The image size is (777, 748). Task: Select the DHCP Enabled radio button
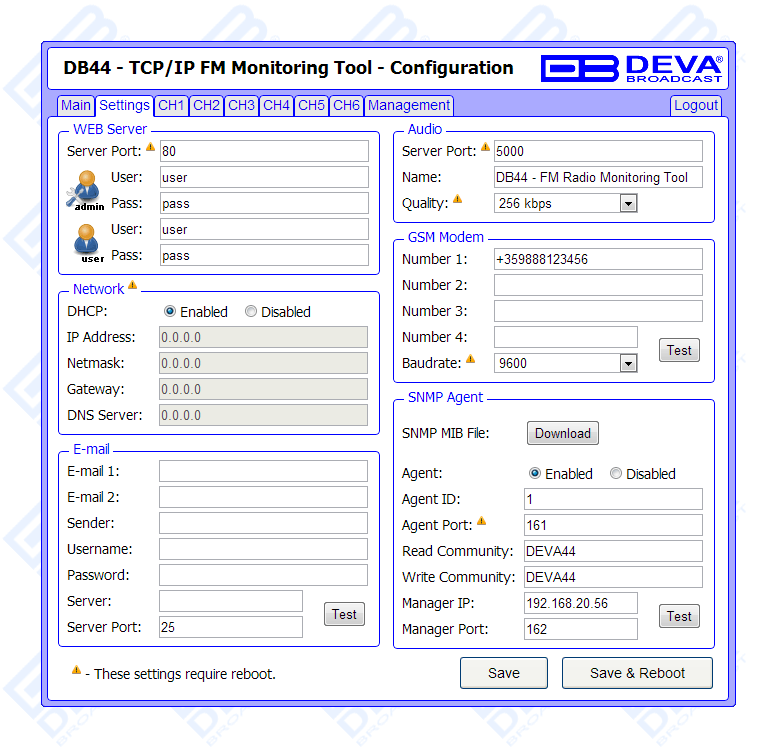click(x=170, y=312)
